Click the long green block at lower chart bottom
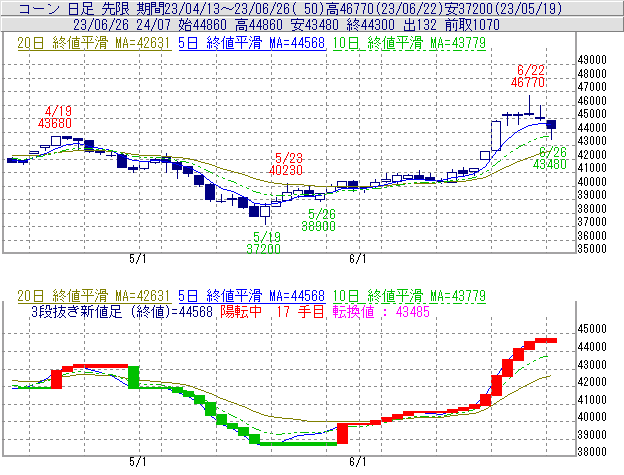The image size is (624, 475). [x=298, y=444]
